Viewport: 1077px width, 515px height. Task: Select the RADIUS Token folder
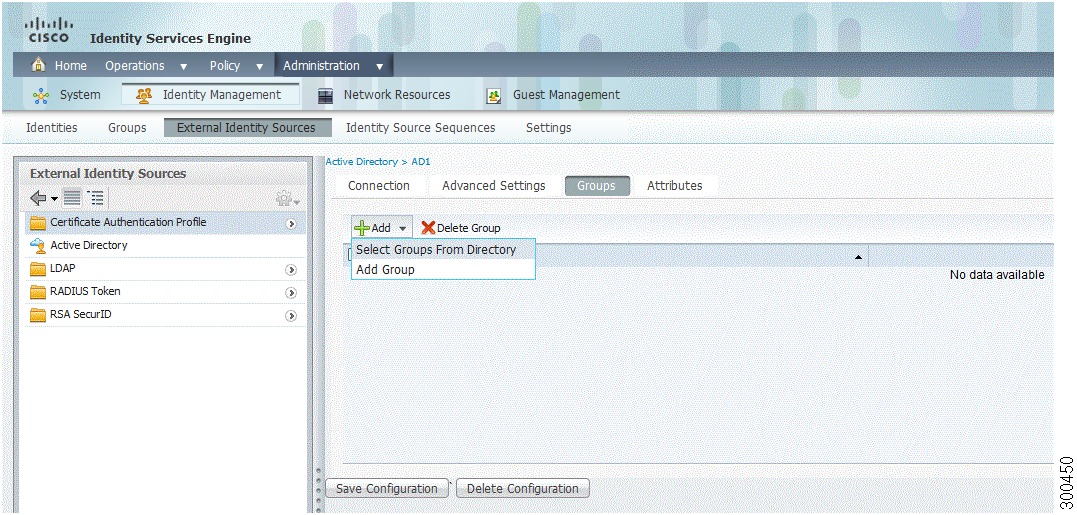tap(166, 291)
